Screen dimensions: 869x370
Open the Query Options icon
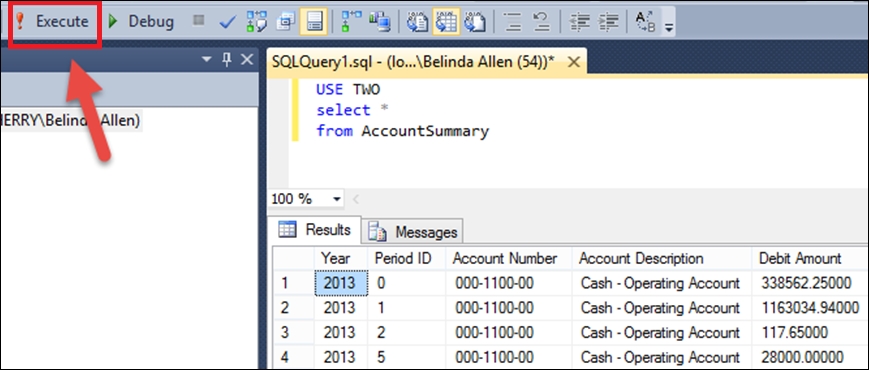point(286,22)
